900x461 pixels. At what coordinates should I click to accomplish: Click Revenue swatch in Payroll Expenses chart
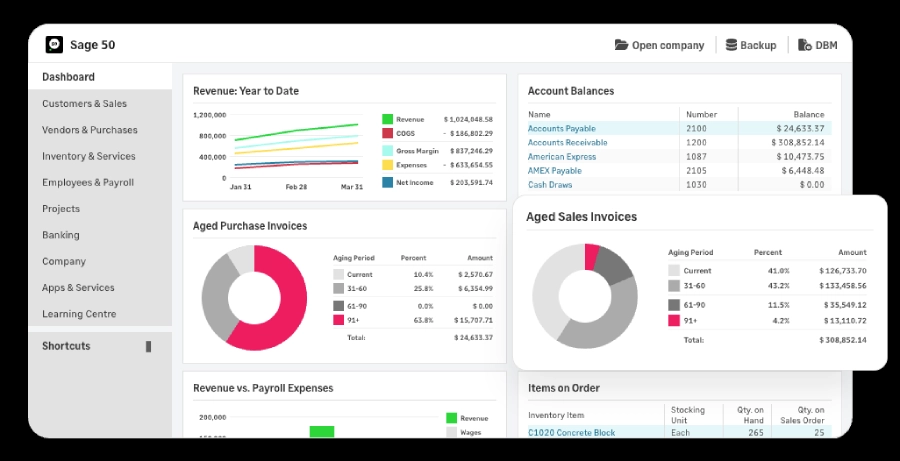click(452, 419)
